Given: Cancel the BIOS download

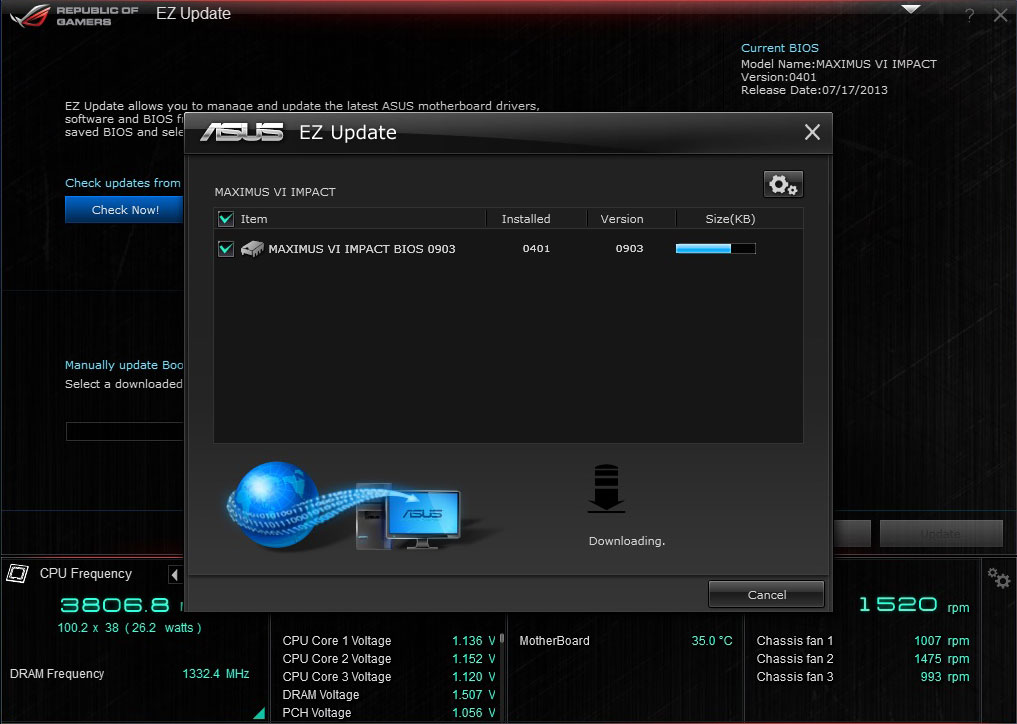Looking at the screenshot, I should coord(766,594).
